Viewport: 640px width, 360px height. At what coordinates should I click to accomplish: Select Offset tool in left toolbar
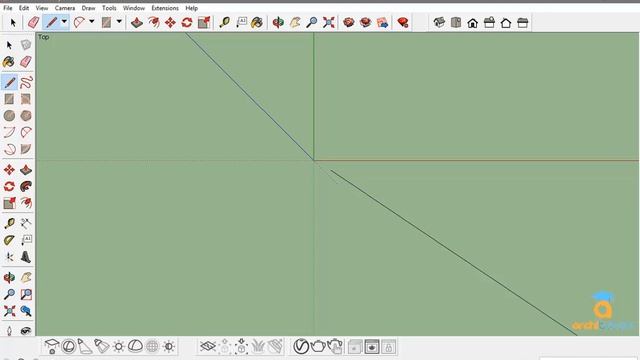26,203
